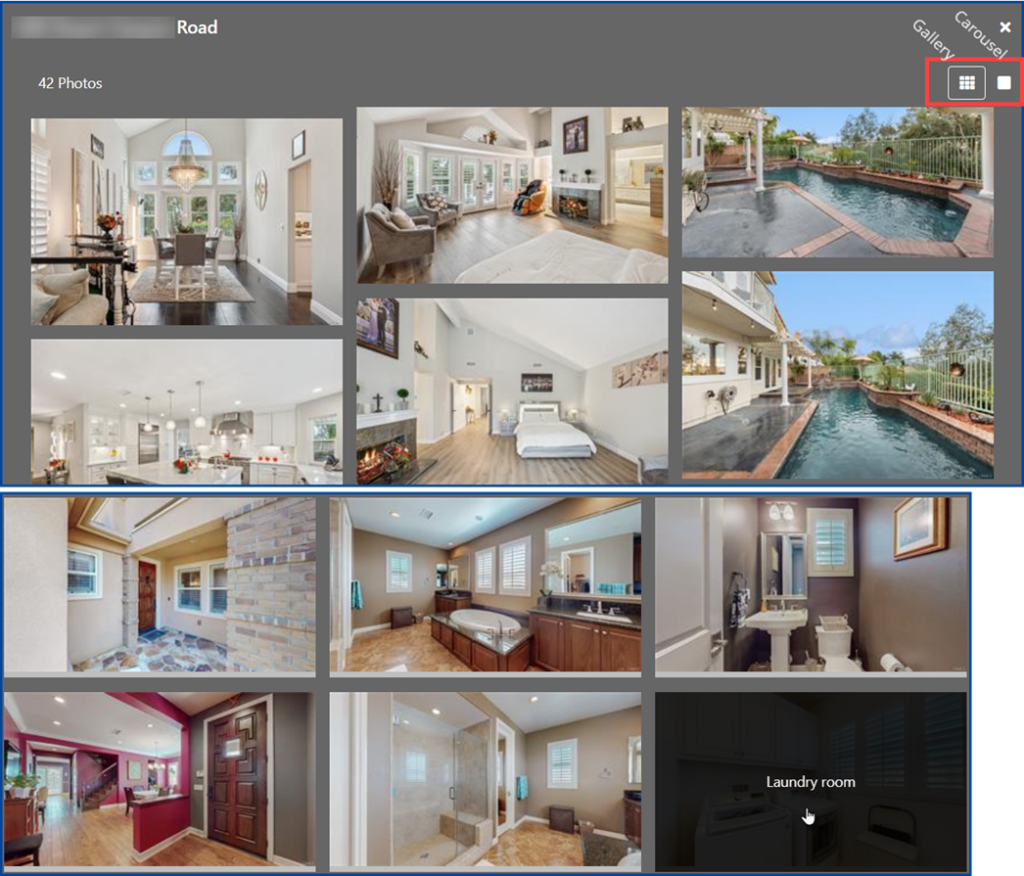Open the glass shower enclosure photo

click(486, 779)
